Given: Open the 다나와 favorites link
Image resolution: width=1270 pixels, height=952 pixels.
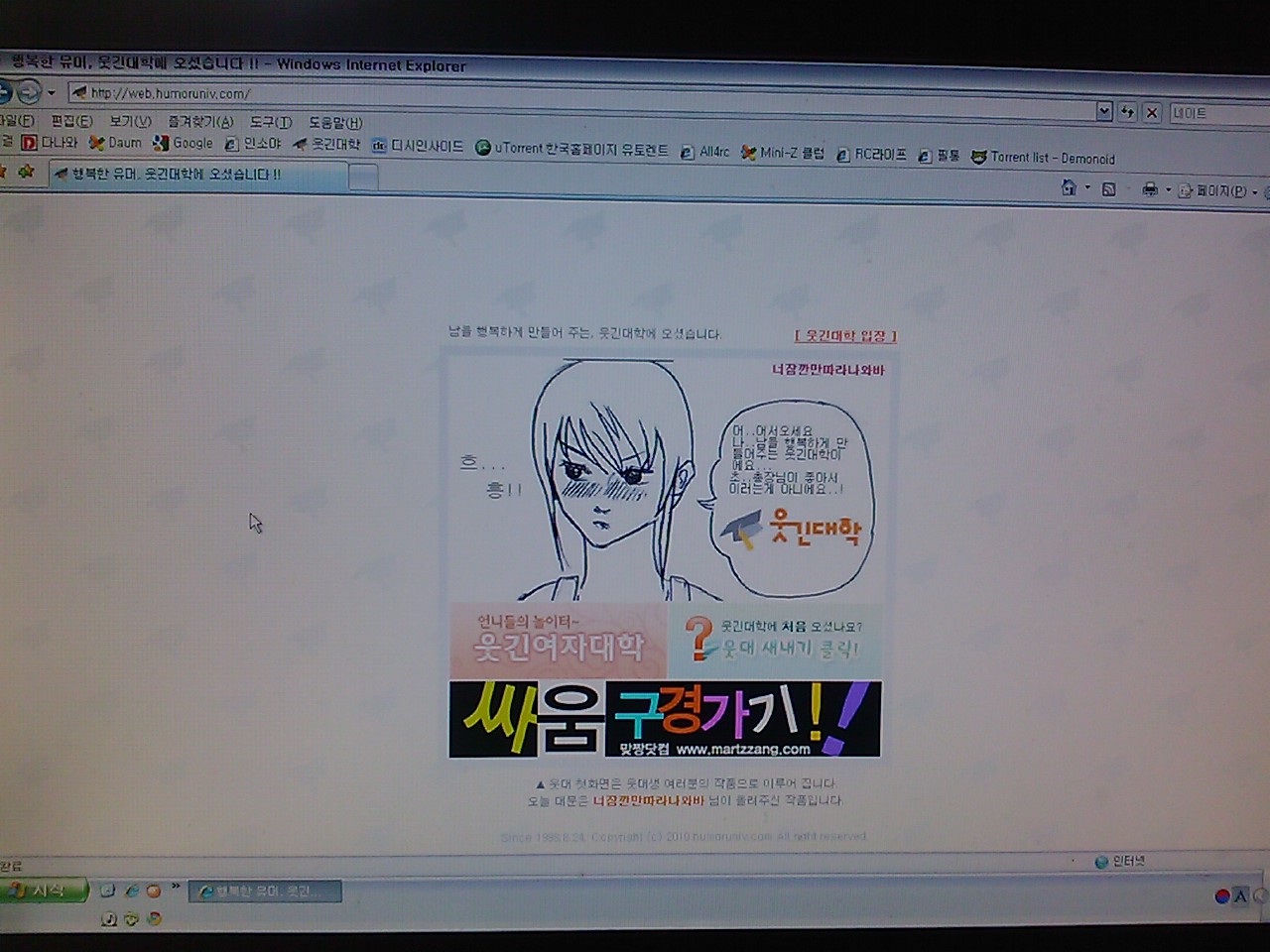Looking at the screenshot, I should (50, 142).
